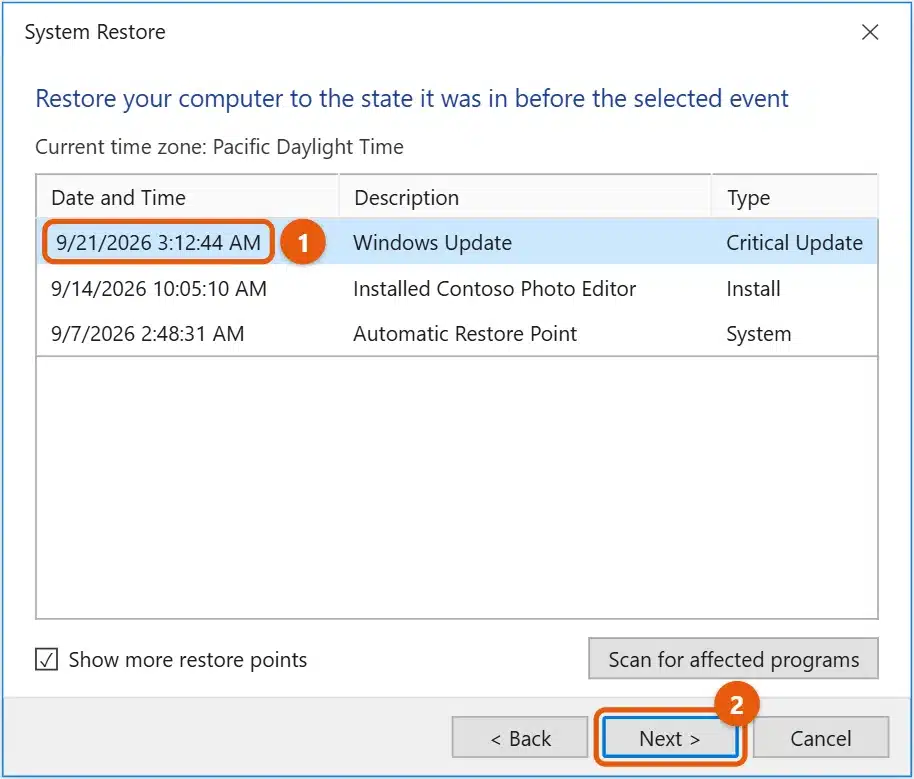The width and height of the screenshot is (914, 779).
Task: Go to the Next step
Action: (x=670, y=738)
